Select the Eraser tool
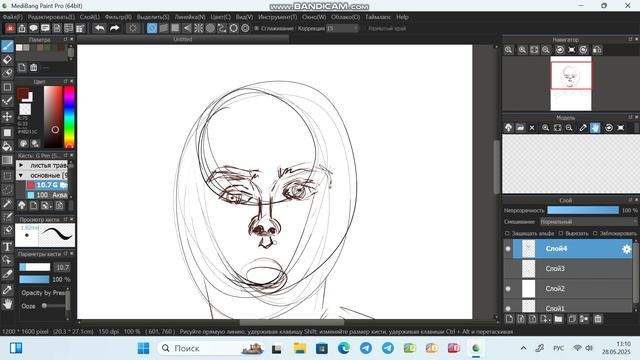The height and width of the screenshot is (360, 640). [x=7, y=60]
